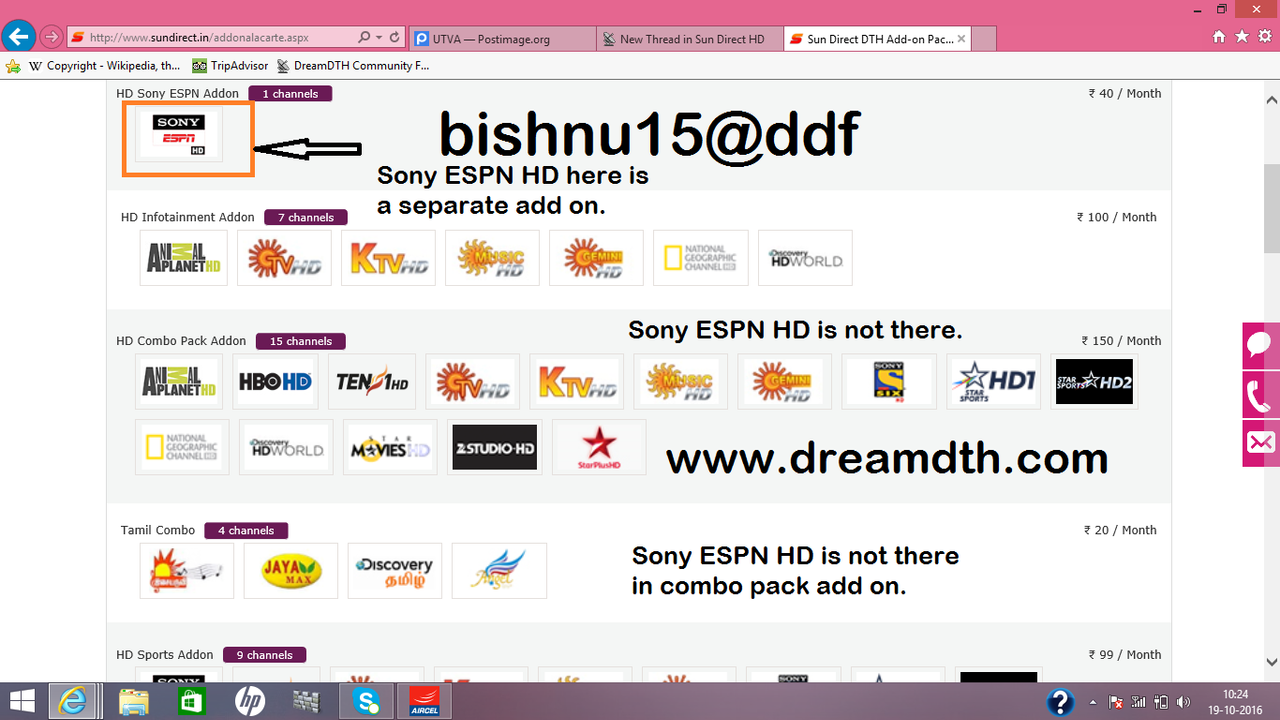Select the HBO HD channel logo
The width and height of the screenshot is (1280, 720).
(x=275, y=381)
